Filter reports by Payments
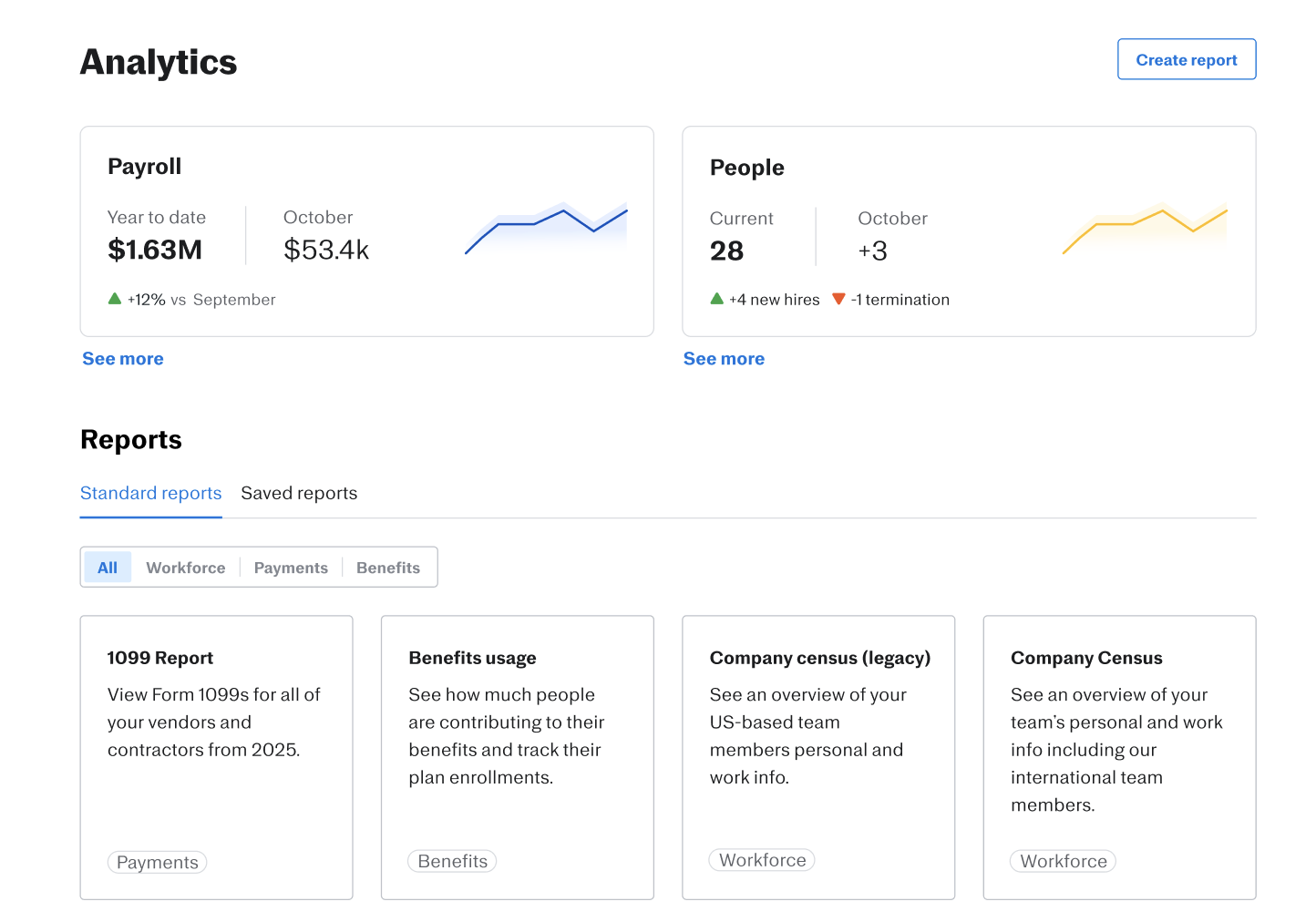The width and height of the screenshot is (1316, 922). click(x=291, y=568)
